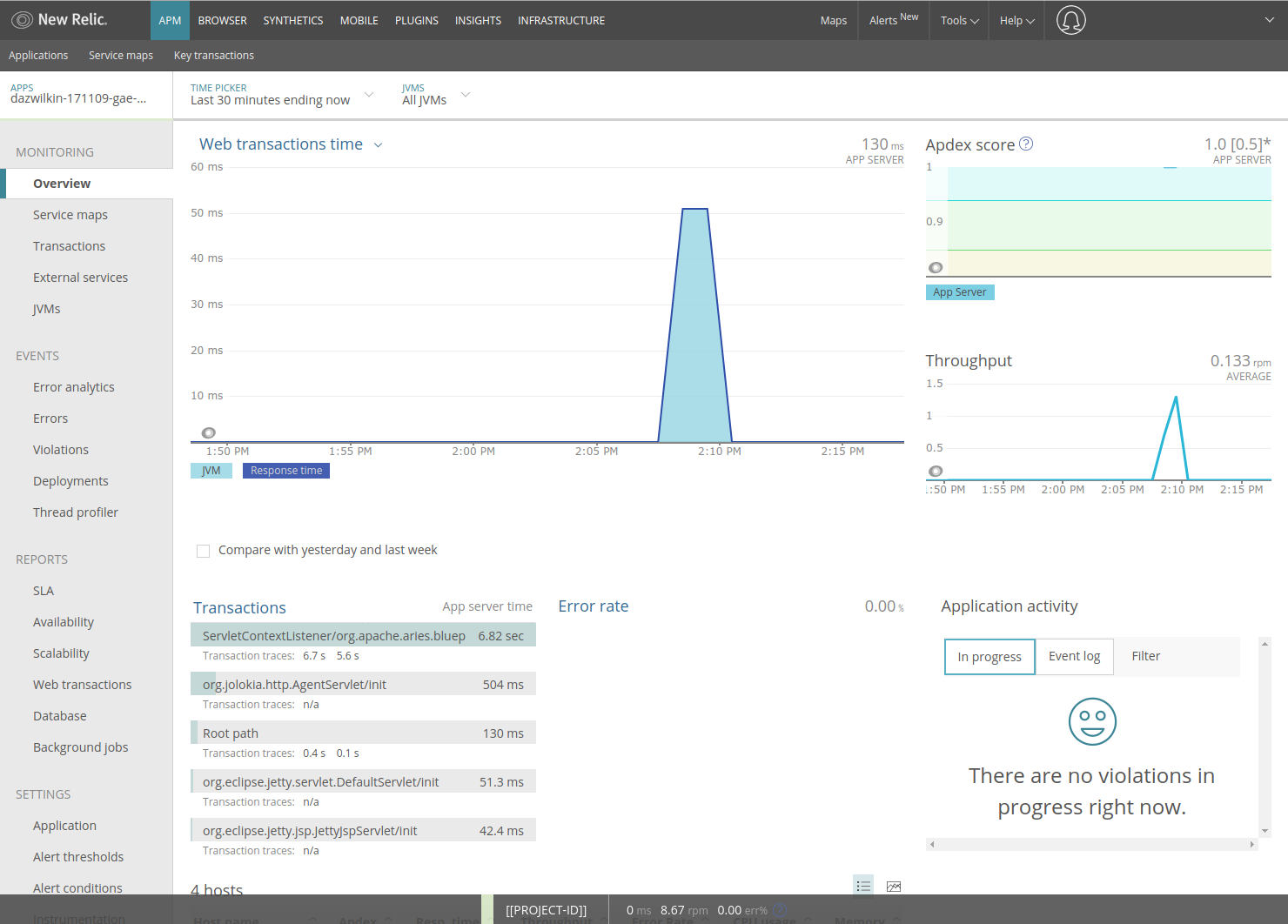Image resolution: width=1288 pixels, height=924 pixels.
Task: Open Web transactions report in sidebar
Action: tap(83, 685)
